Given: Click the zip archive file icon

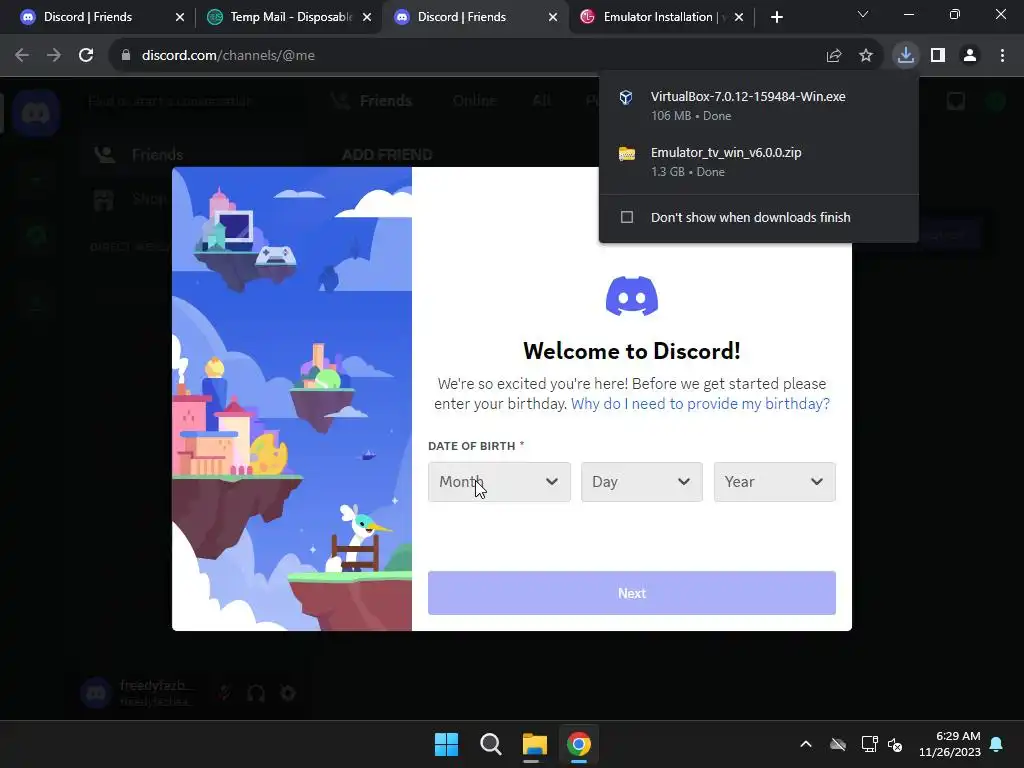Looking at the screenshot, I should coord(627,153).
